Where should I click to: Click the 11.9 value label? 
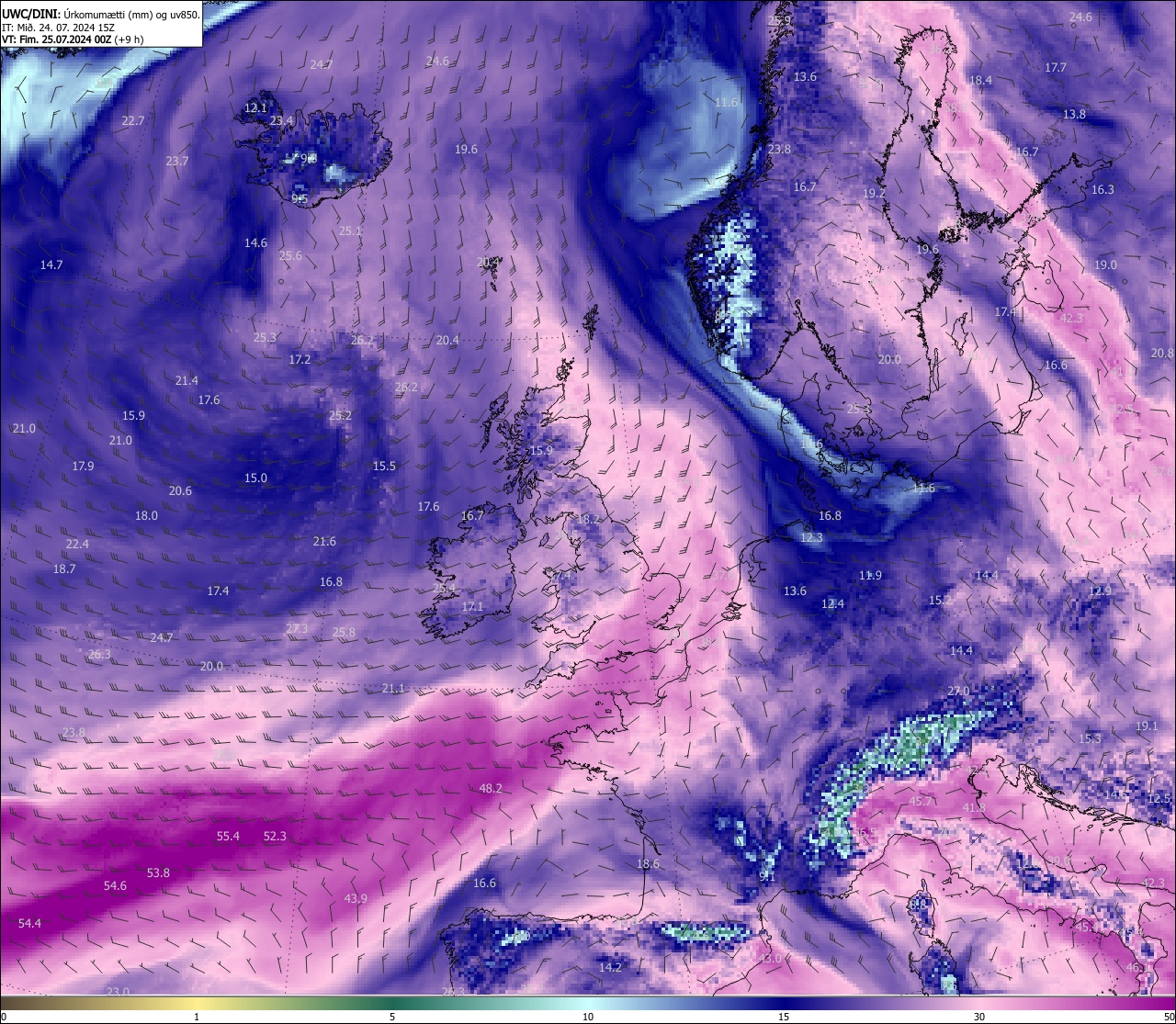pyautogui.click(x=870, y=575)
